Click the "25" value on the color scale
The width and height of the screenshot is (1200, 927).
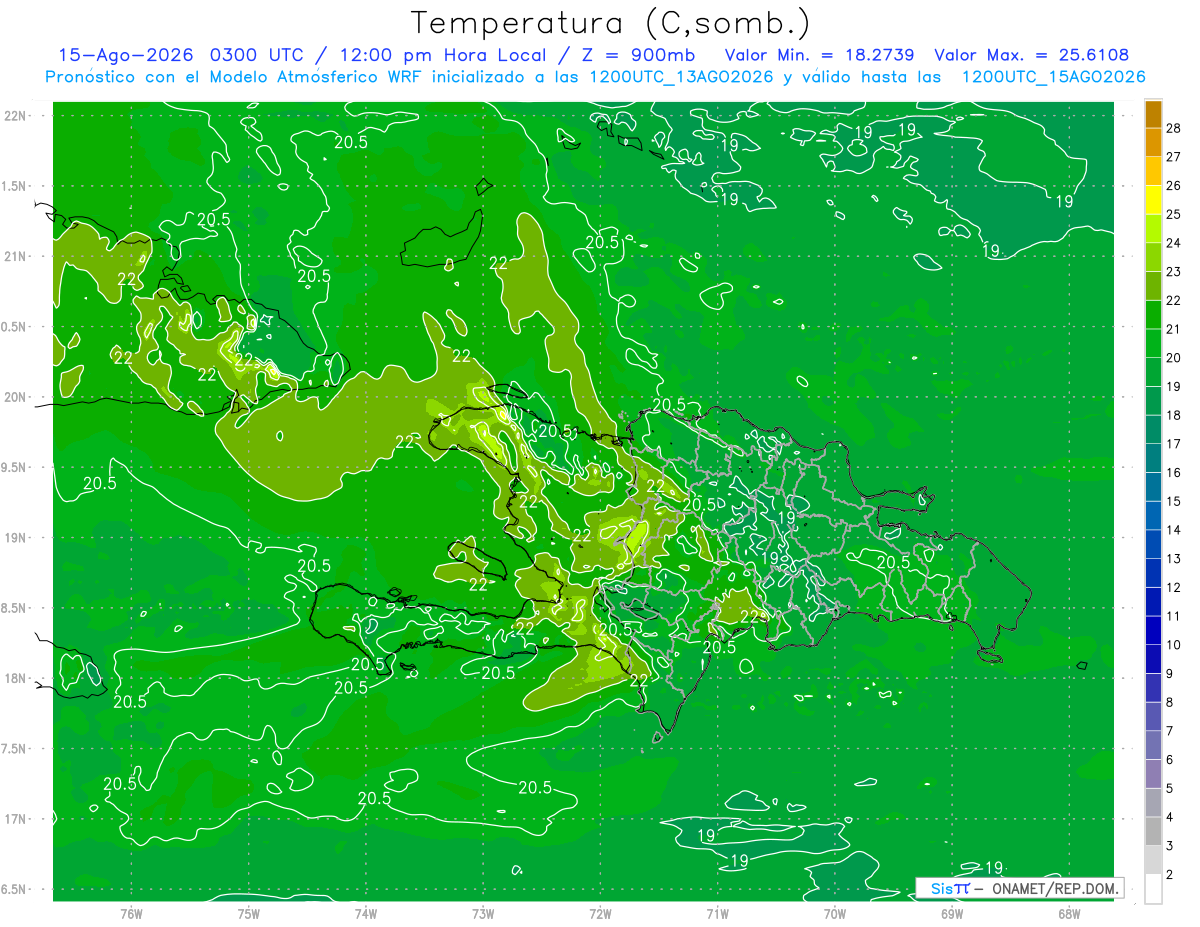click(1174, 214)
